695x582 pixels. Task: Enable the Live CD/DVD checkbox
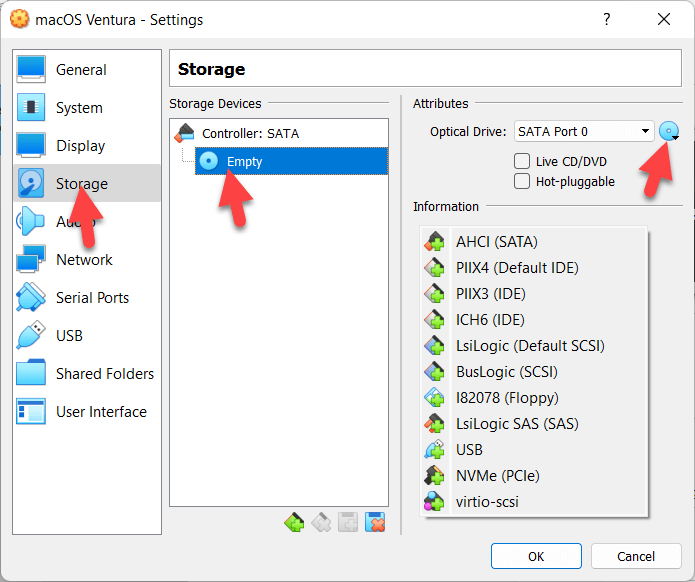522,161
